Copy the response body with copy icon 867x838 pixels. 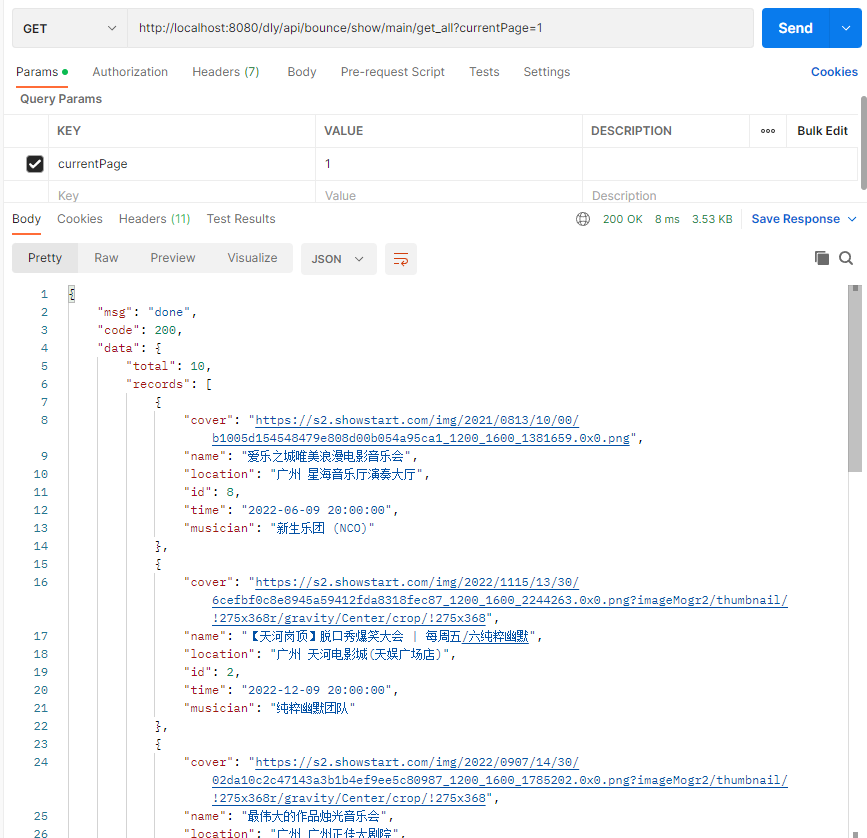[x=822, y=258]
